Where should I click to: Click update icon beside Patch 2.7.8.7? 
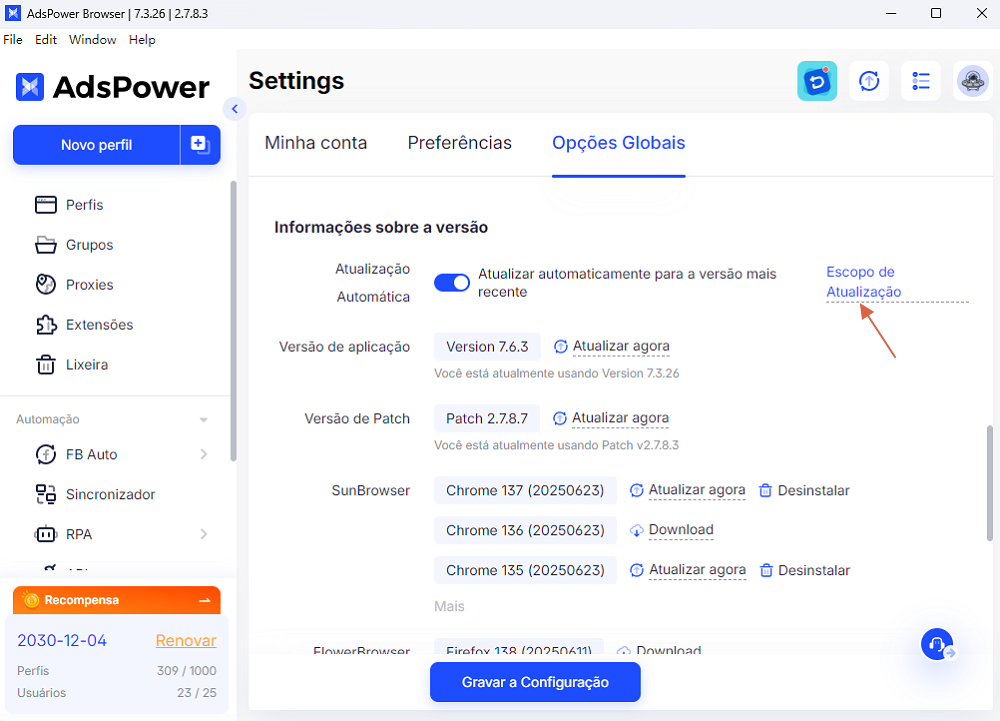[x=560, y=418]
